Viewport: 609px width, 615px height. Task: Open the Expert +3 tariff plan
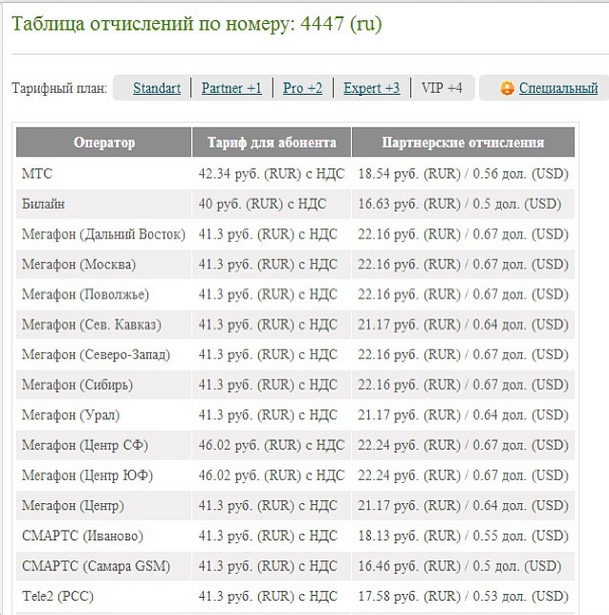click(372, 88)
